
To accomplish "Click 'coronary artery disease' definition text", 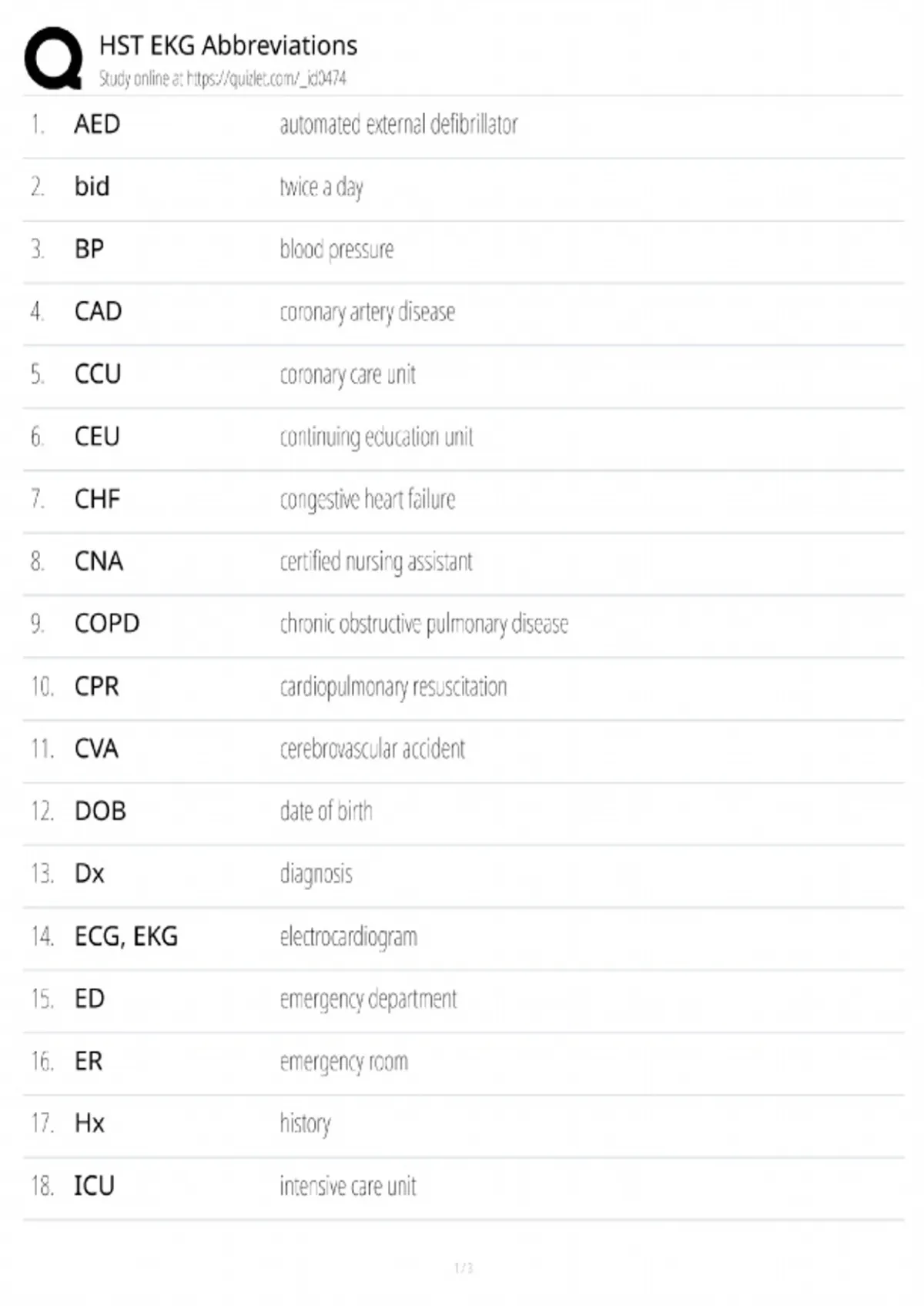I will (367, 312).
